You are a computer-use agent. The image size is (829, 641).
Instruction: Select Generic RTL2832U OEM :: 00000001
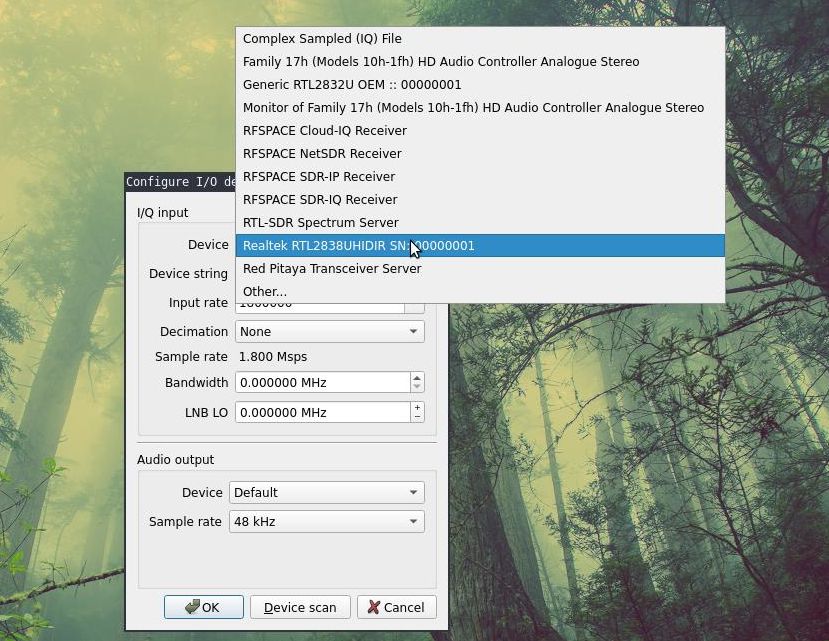tap(480, 85)
